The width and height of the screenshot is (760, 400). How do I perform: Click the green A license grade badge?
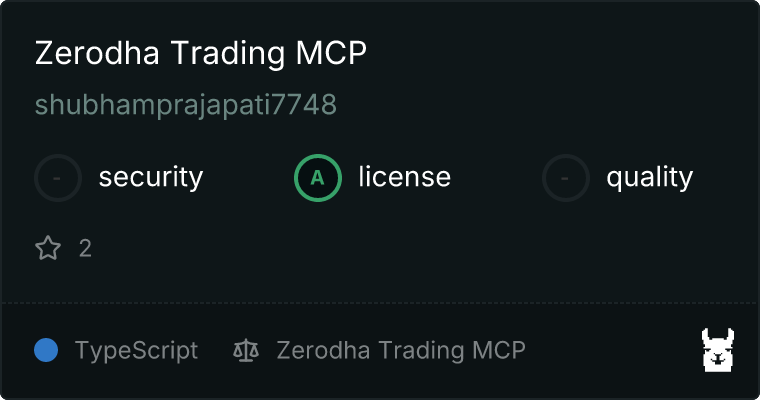click(317, 178)
